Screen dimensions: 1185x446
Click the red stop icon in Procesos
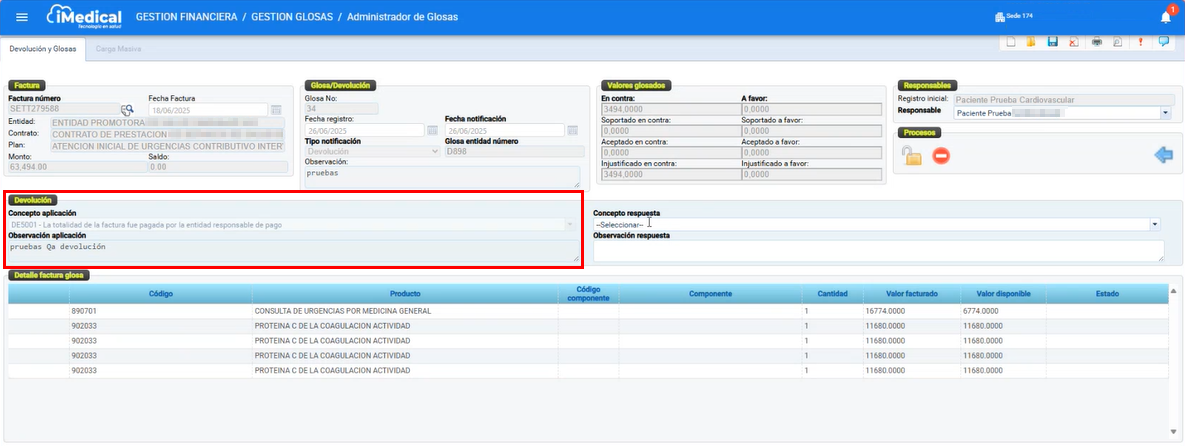(x=940, y=155)
